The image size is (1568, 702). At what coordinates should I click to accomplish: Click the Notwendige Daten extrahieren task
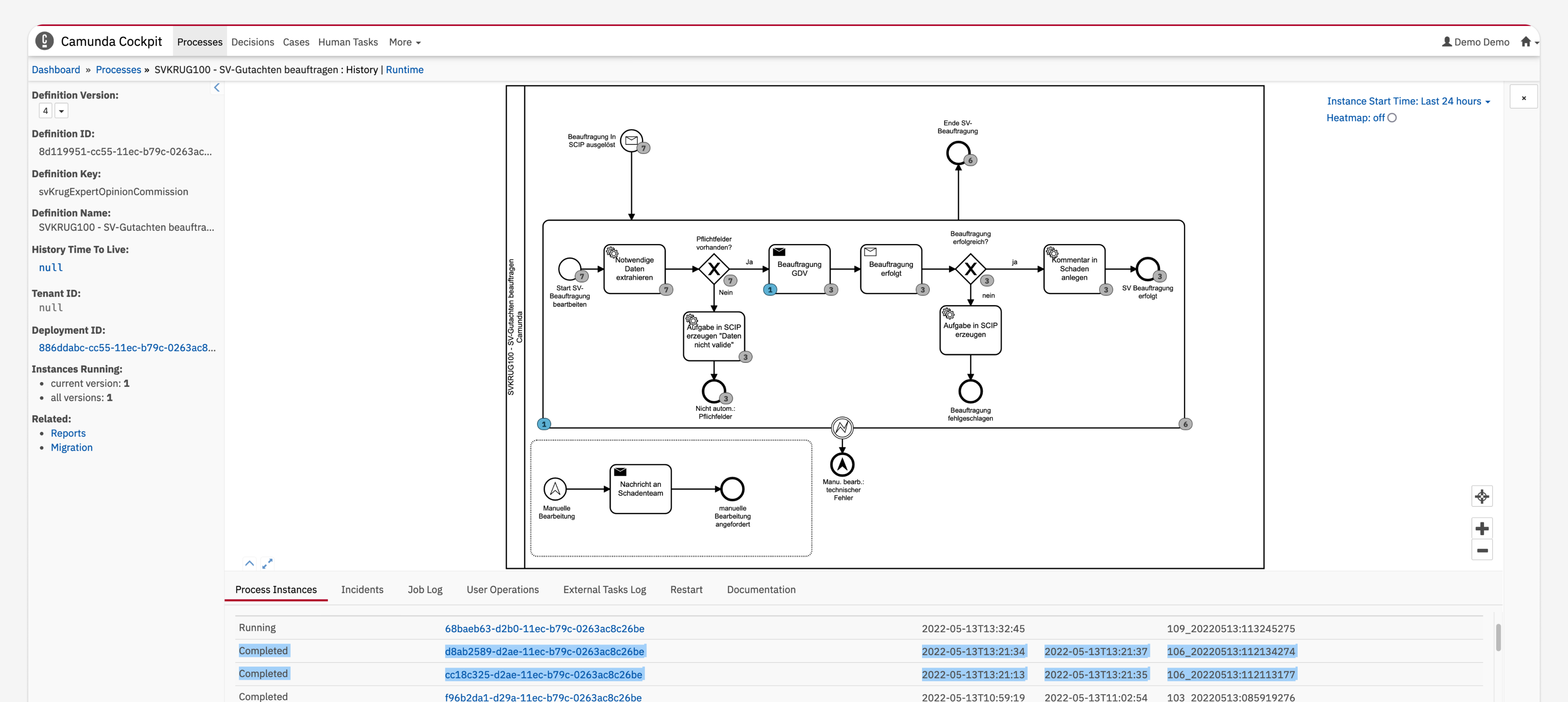(634, 269)
